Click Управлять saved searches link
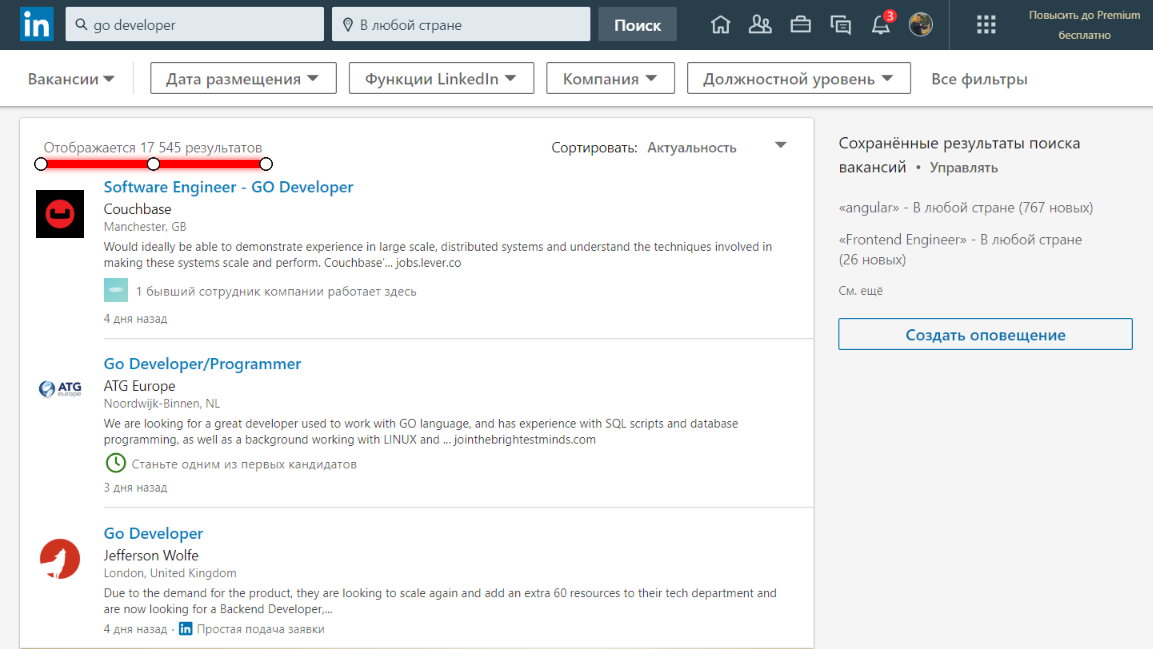 (963, 168)
